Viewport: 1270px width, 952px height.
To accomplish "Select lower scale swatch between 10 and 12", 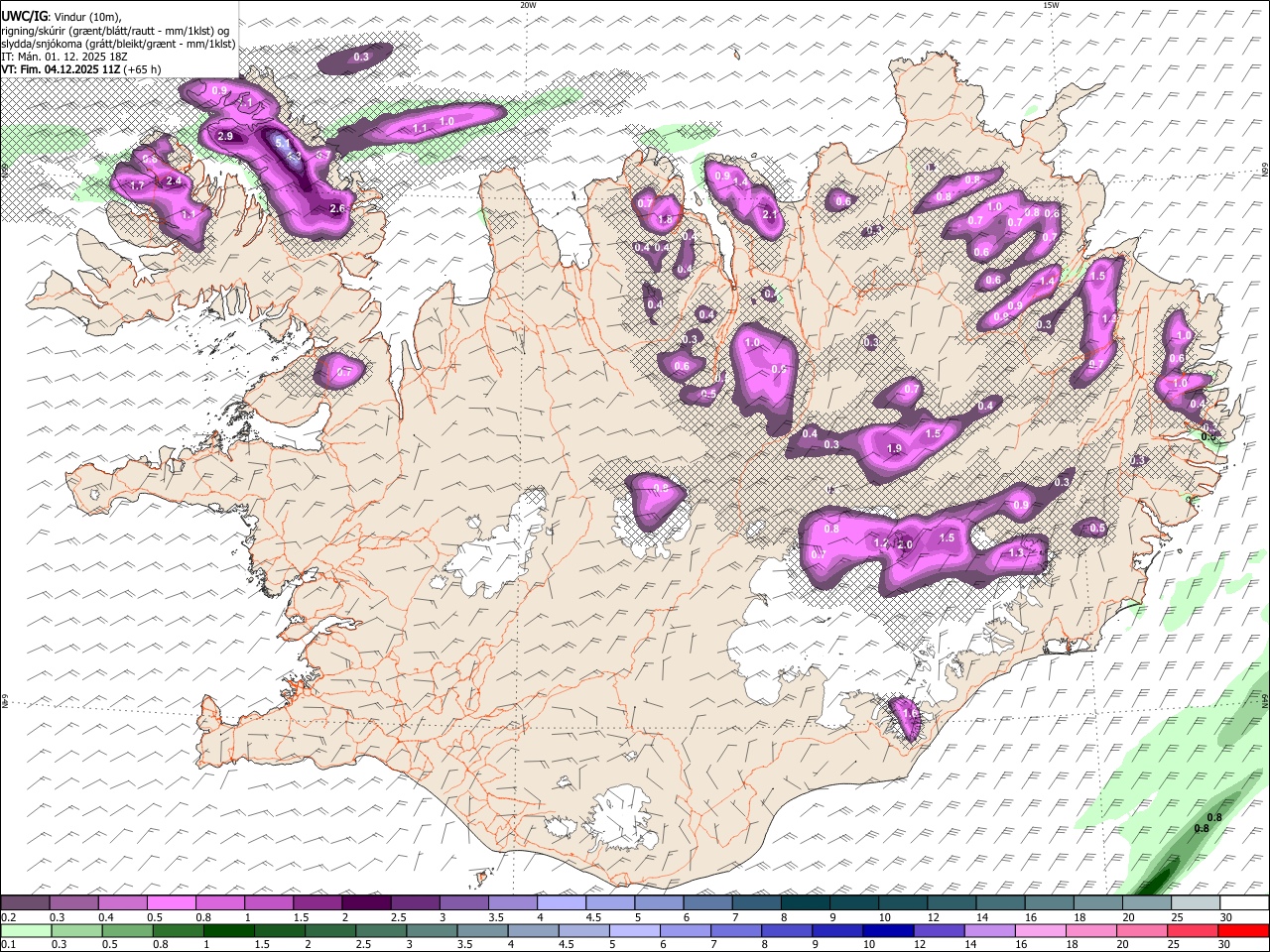I will point(888,930).
